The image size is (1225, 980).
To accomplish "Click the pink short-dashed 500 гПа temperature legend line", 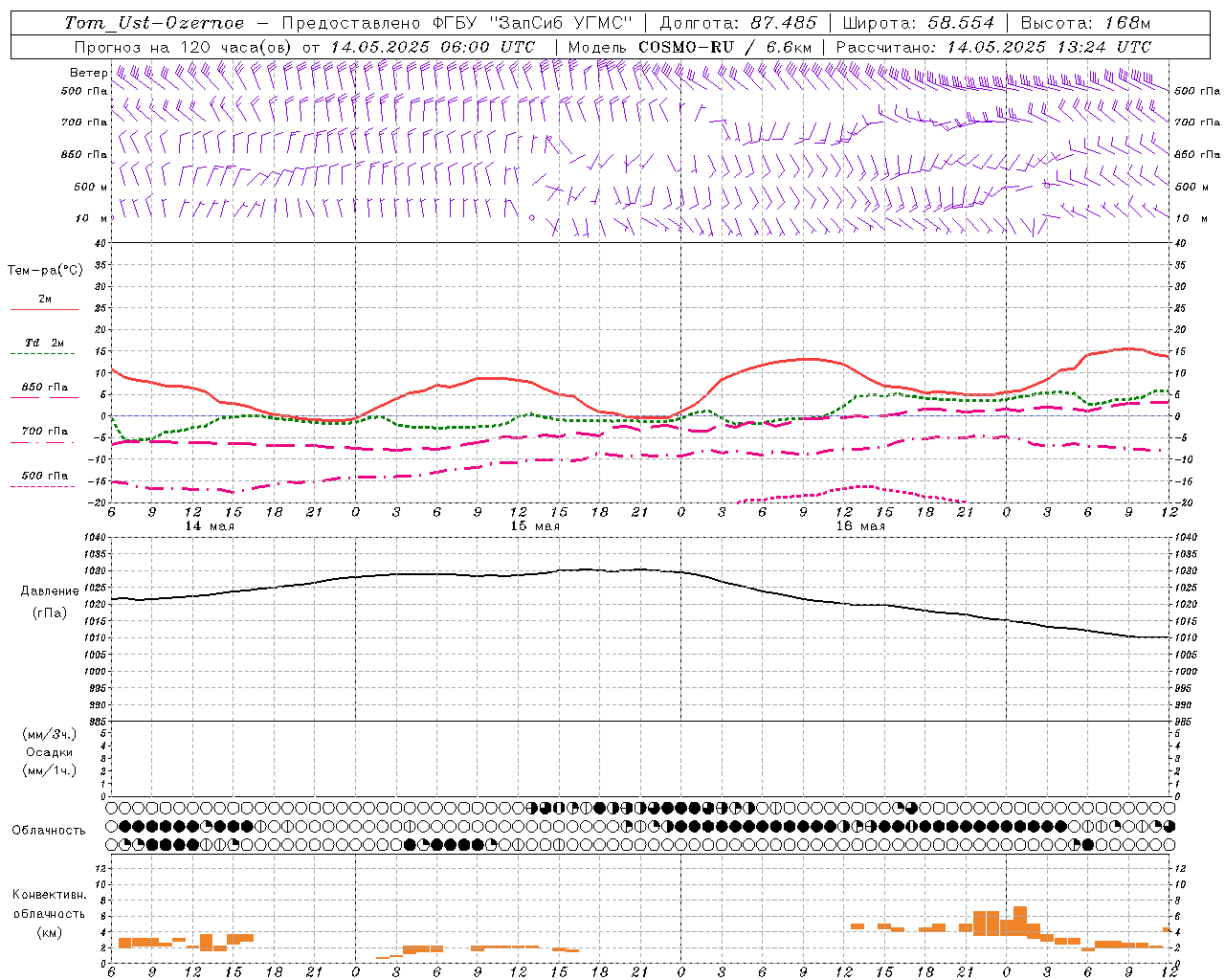I will click(x=42, y=487).
